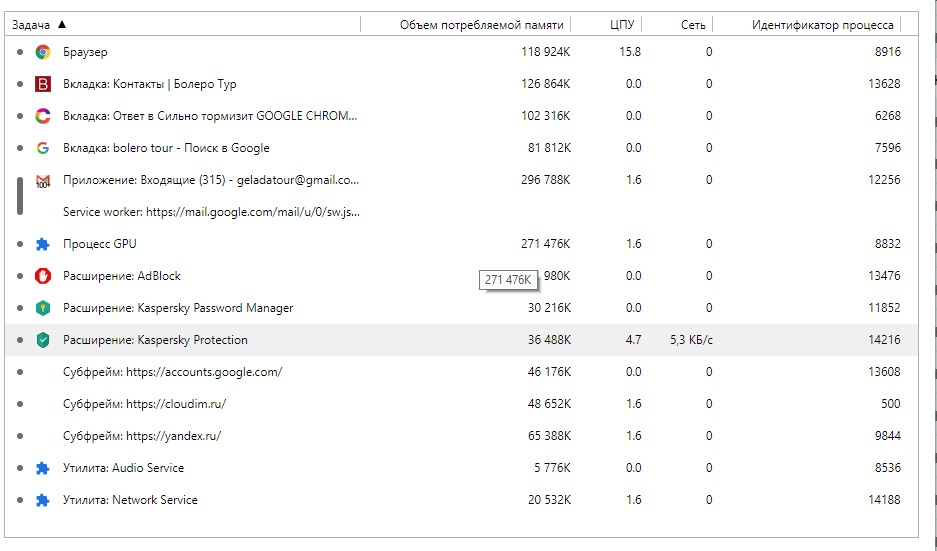Sort by Объем потребляемой памяти column
Screen dimensions: 937x551
tap(481, 24)
